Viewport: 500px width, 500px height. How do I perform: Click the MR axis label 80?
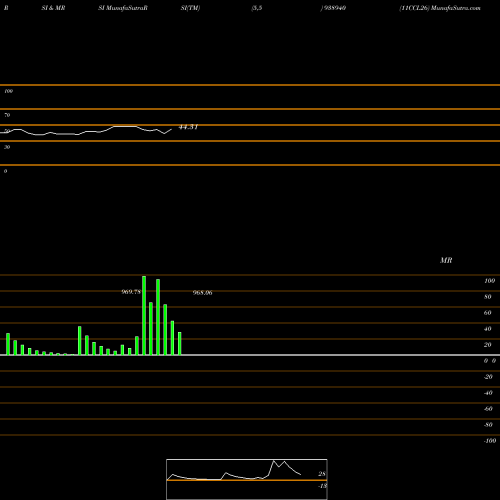488,297
